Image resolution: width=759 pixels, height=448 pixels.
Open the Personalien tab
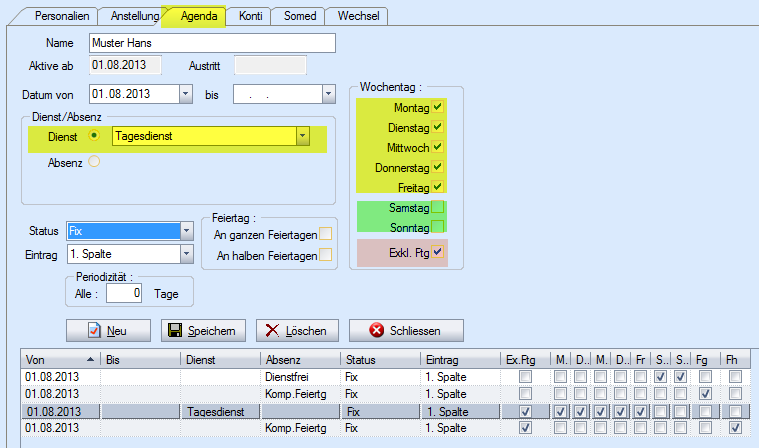(x=62, y=16)
